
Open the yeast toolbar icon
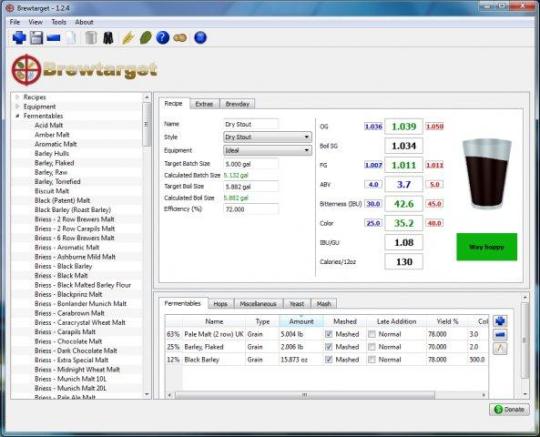[180, 38]
